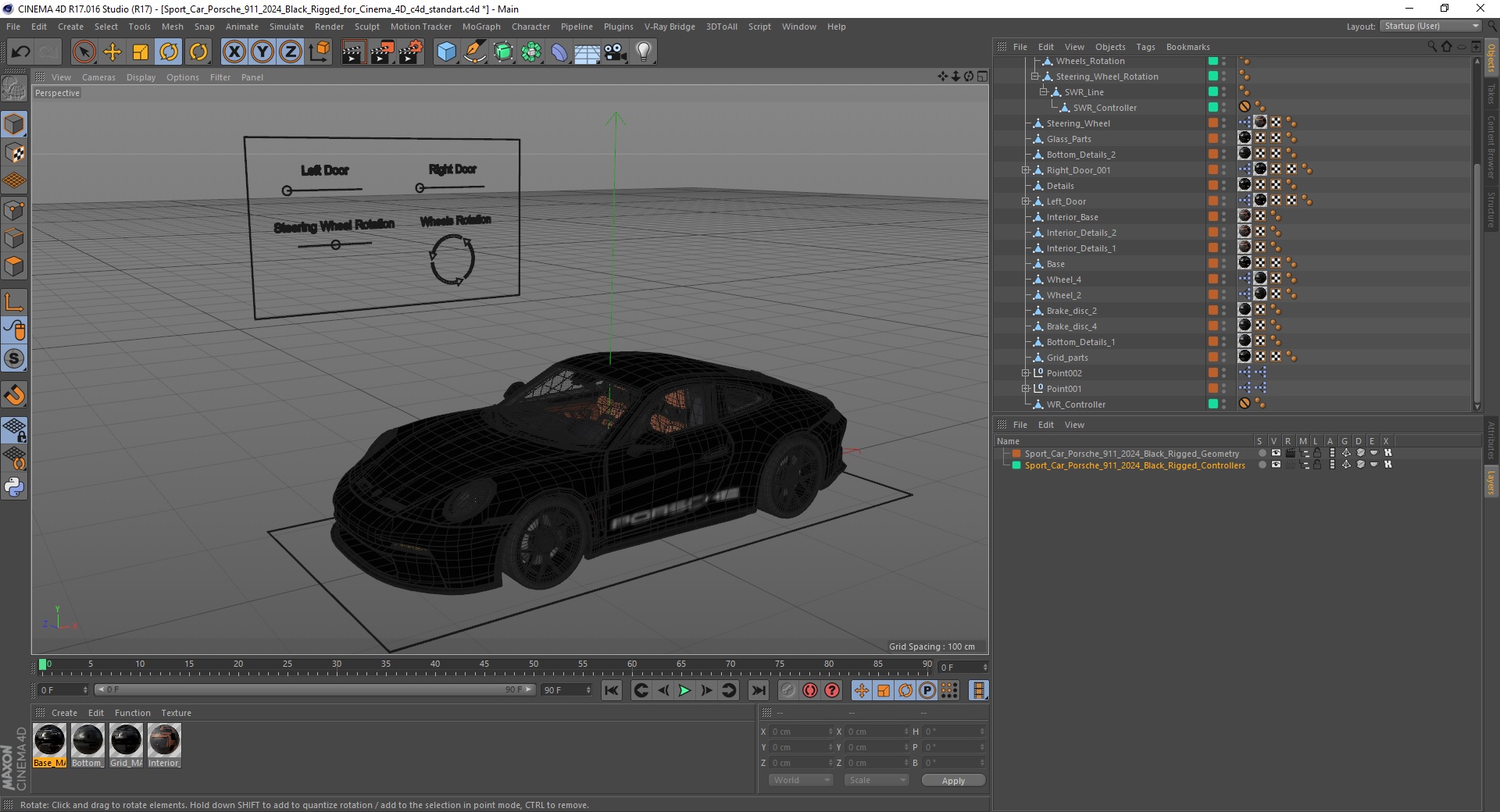The width and height of the screenshot is (1500, 812).
Task: Expand the Point001 object
Action: click(1026, 389)
